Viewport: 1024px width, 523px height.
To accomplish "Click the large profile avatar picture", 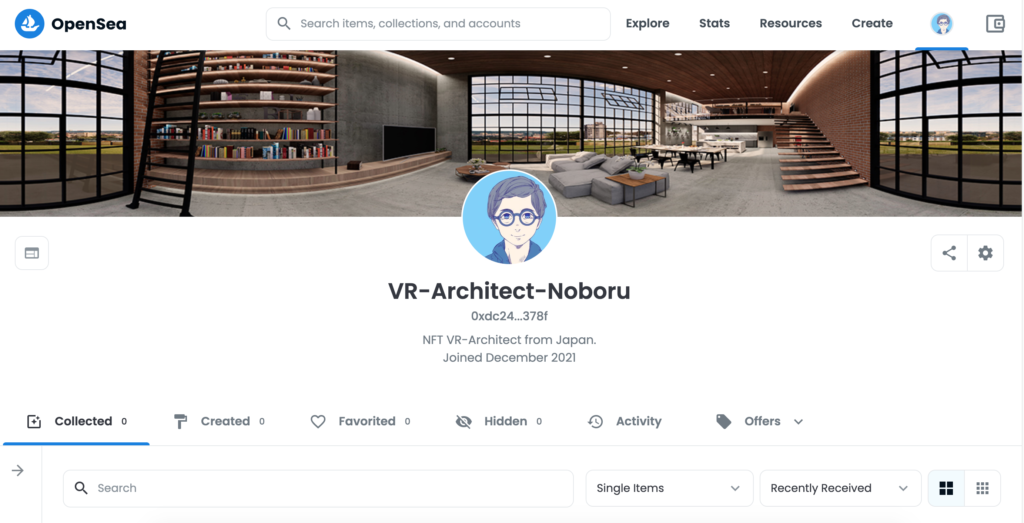I will pyautogui.click(x=509, y=217).
